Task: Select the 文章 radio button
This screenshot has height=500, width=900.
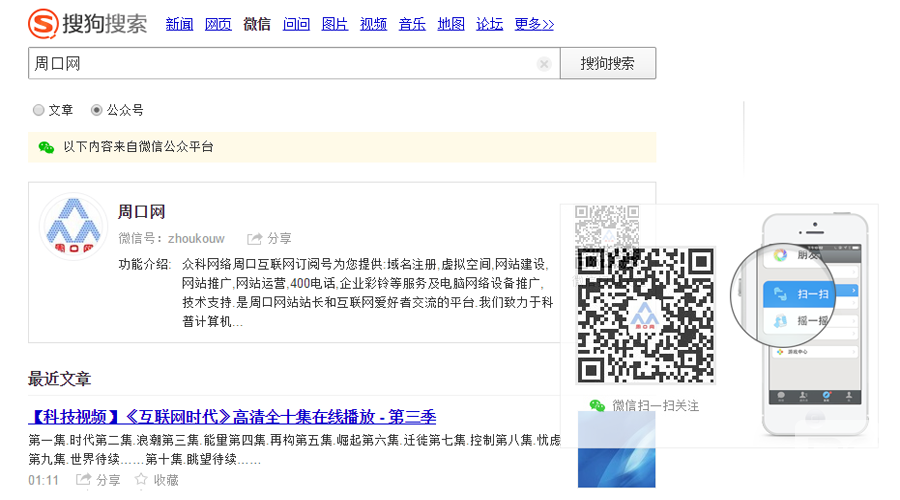Action: click(39, 110)
